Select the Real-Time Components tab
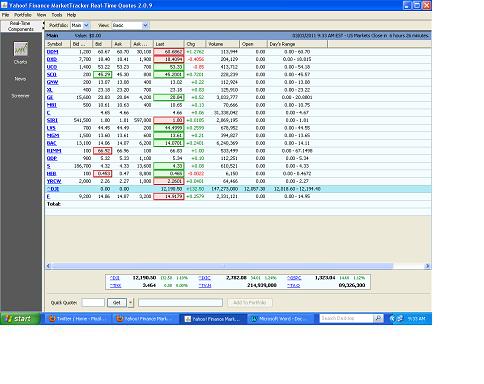The image size is (484, 384). pyautogui.click(x=21, y=26)
